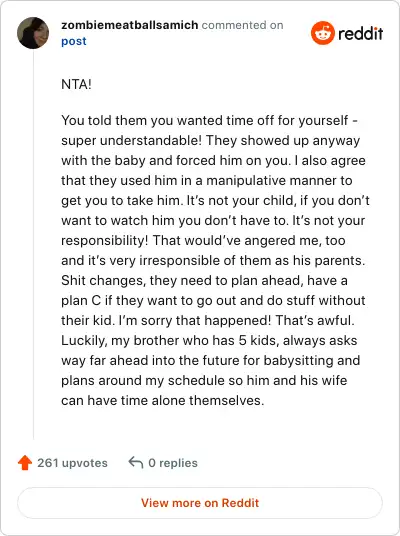Click the "commented on" gray text
The image size is (400, 536).
coord(242,25)
